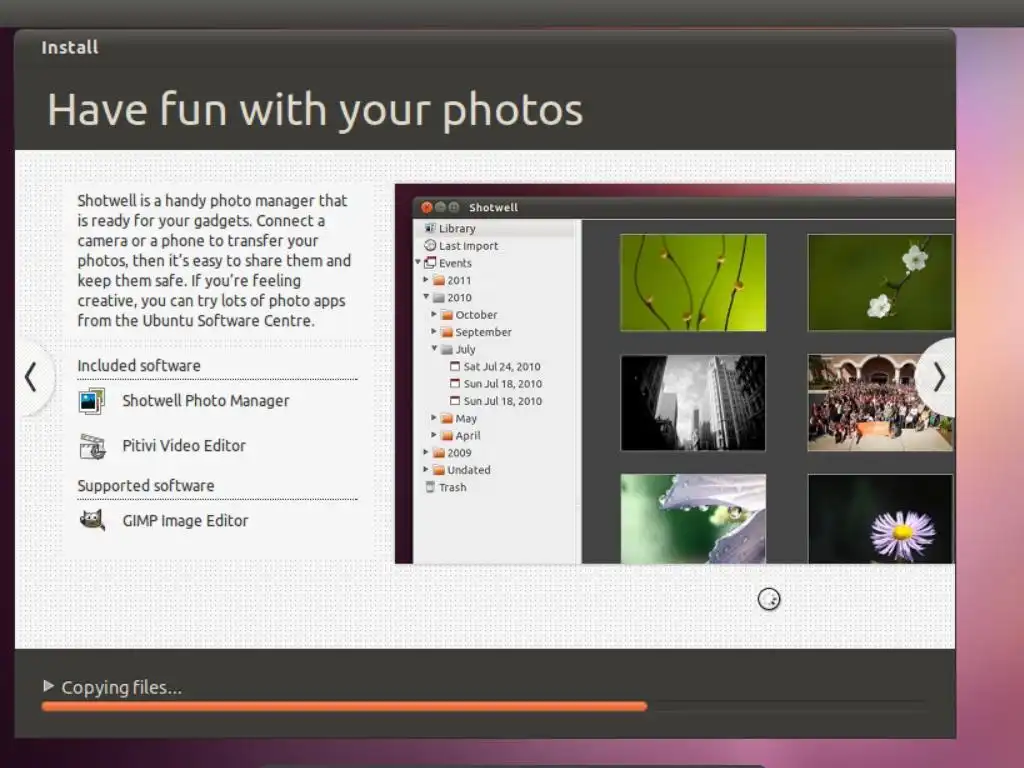Select the Shotwell Photo Manager label
Viewport: 1024px width, 768px height.
(x=206, y=401)
